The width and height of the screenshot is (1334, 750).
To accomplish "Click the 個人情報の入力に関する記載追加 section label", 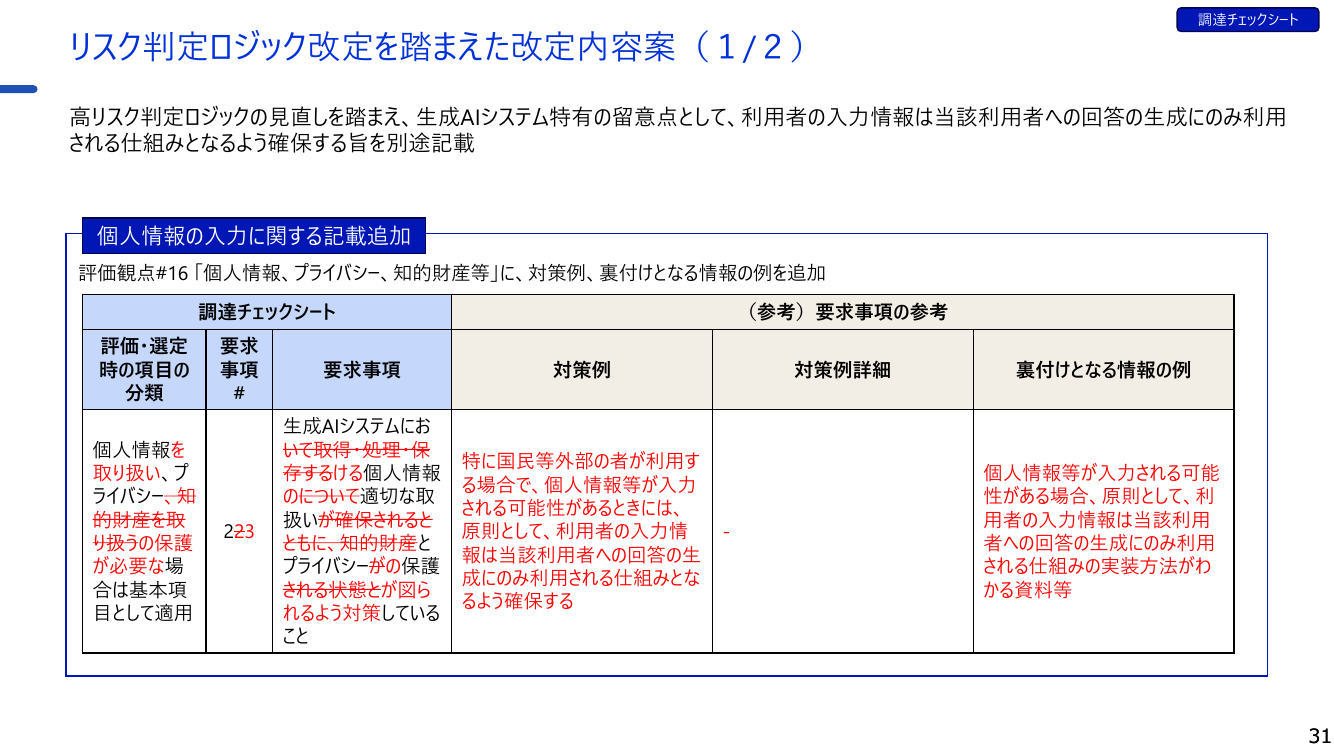I will [x=254, y=236].
